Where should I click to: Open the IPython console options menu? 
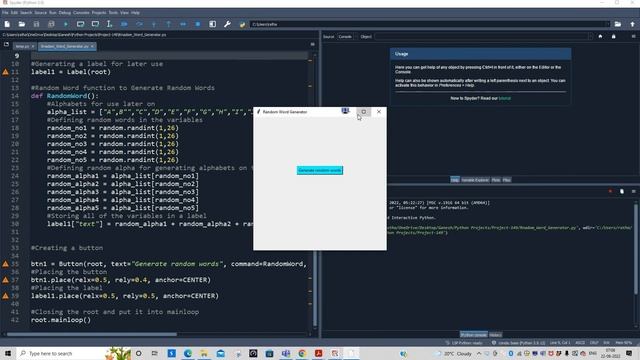pos(633,191)
